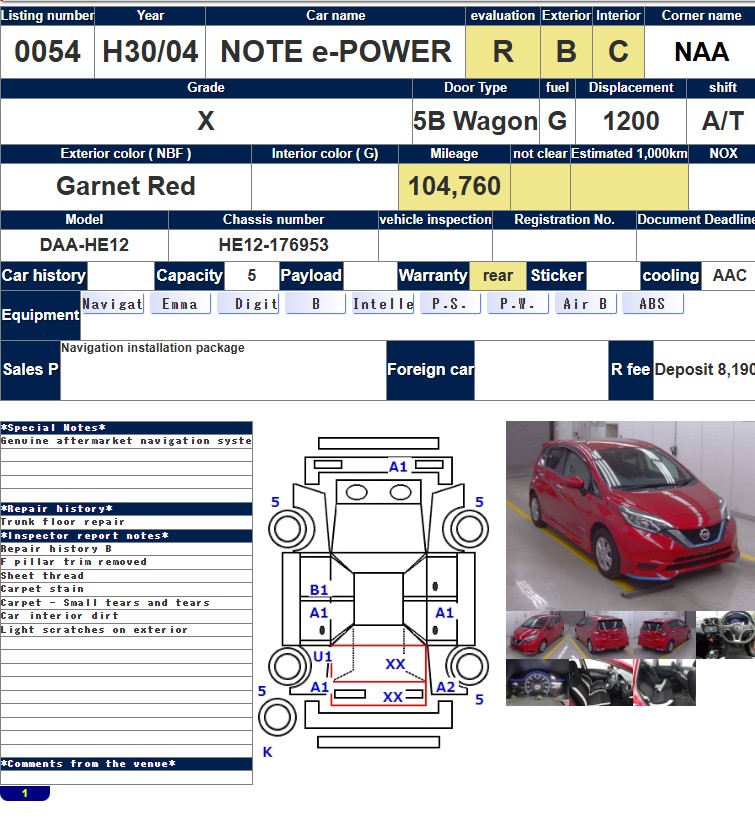Open the rear seats interior thumbnail

pyautogui.click(x=664, y=682)
